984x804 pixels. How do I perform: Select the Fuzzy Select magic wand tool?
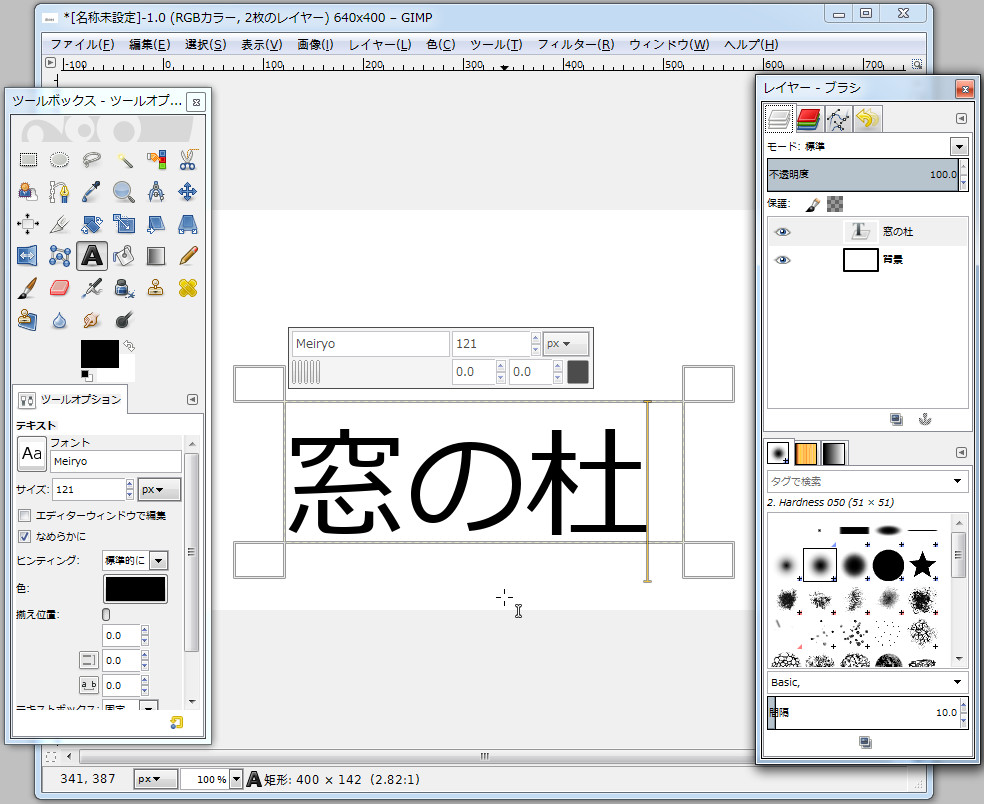point(125,160)
